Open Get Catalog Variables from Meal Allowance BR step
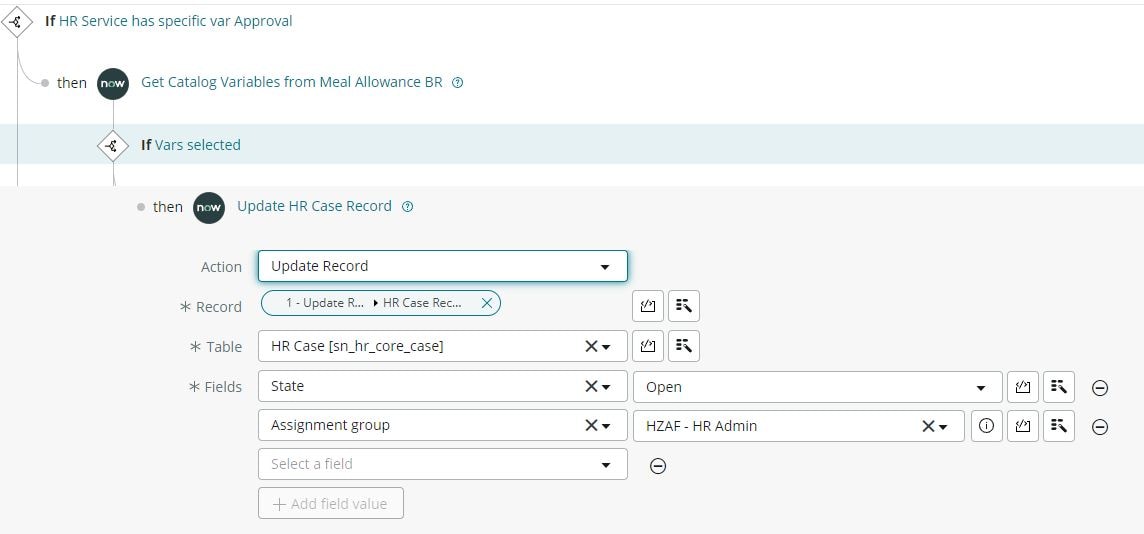 292,82
